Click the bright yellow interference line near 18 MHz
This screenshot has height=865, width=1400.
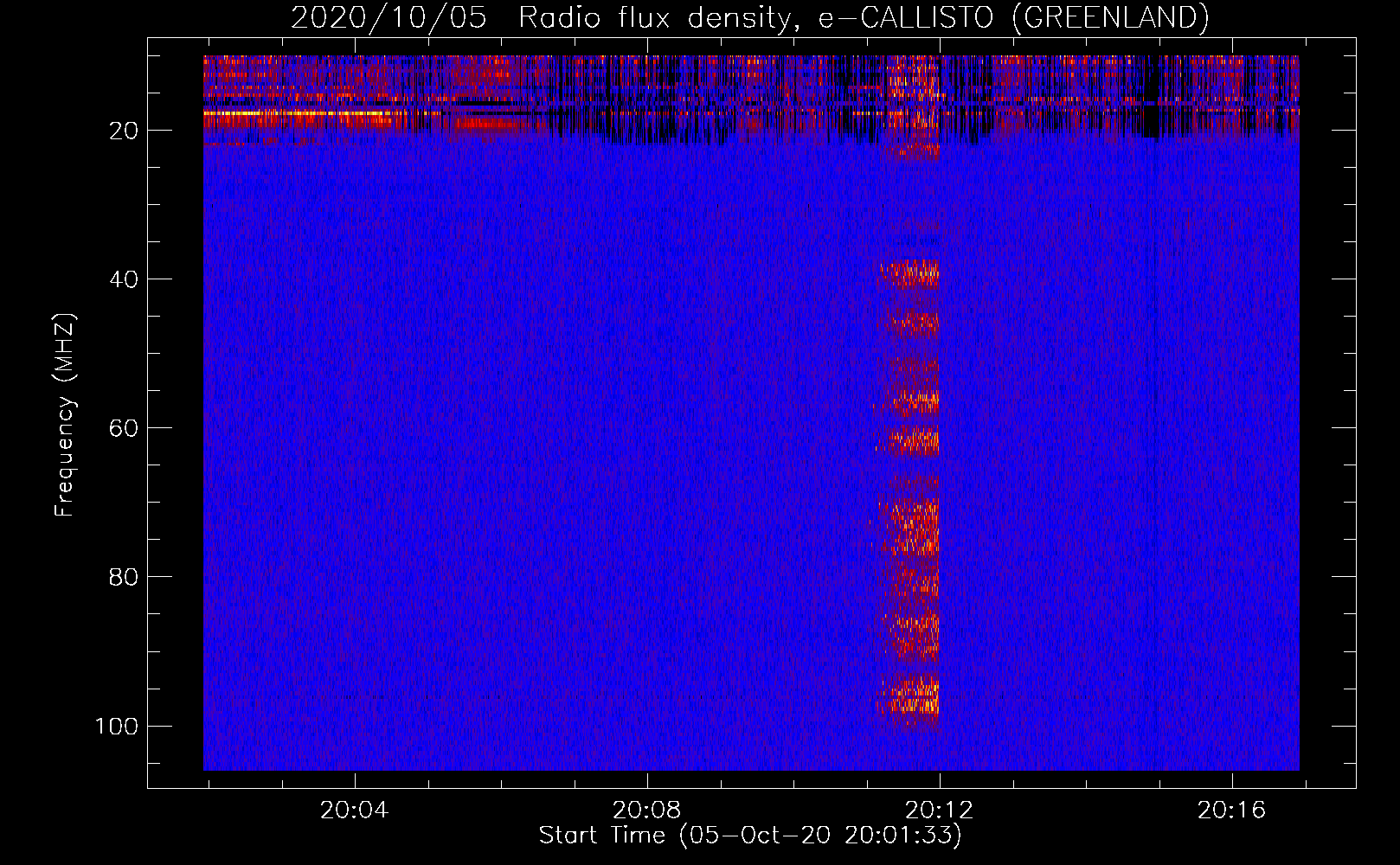tap(303, 113)
